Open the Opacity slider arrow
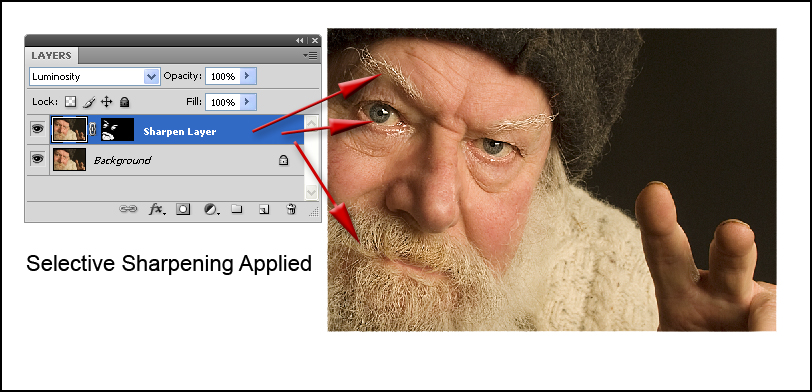This screenshot has height=392, width=812. coord(248,77)
